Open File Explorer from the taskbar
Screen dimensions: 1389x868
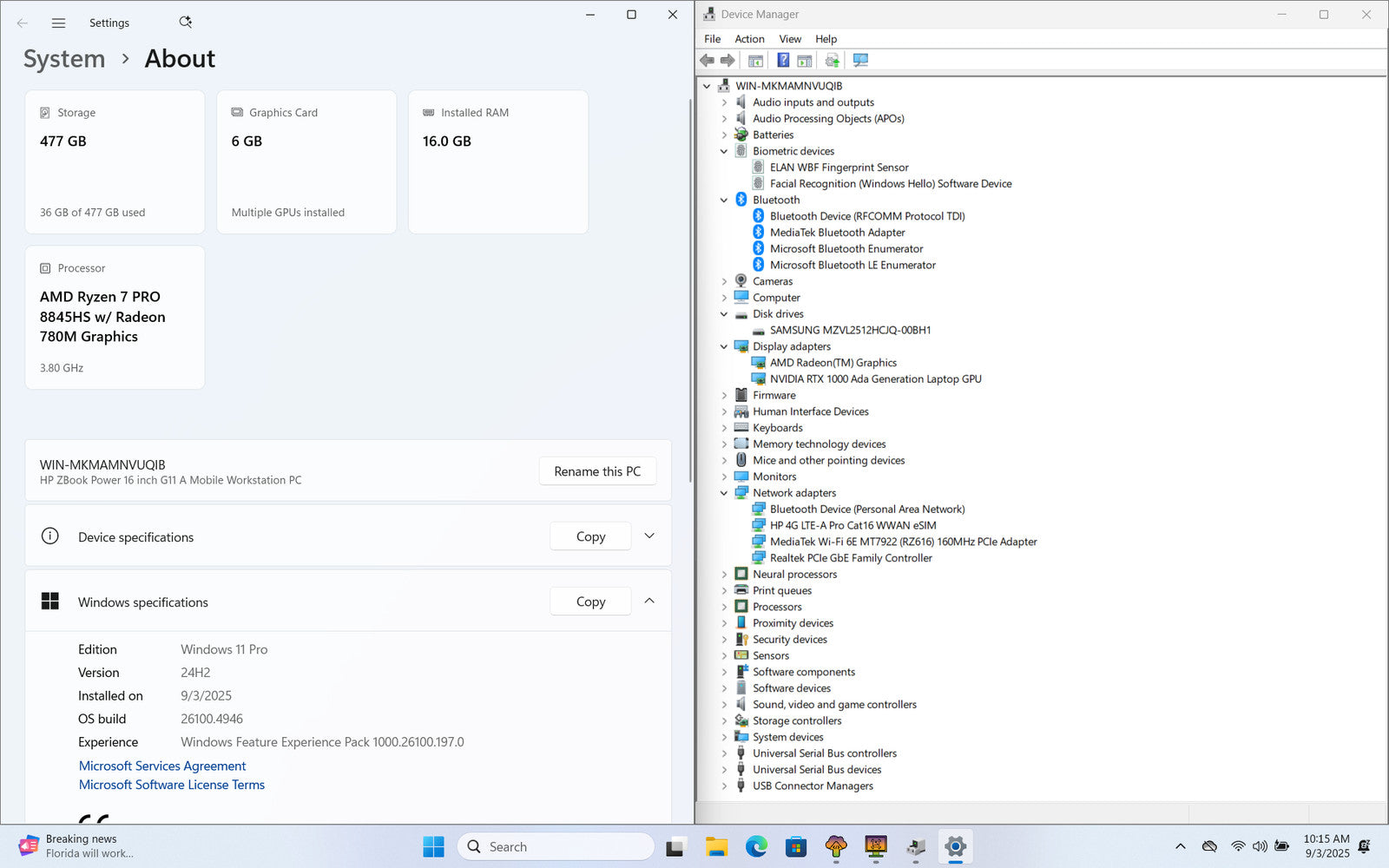716,846
